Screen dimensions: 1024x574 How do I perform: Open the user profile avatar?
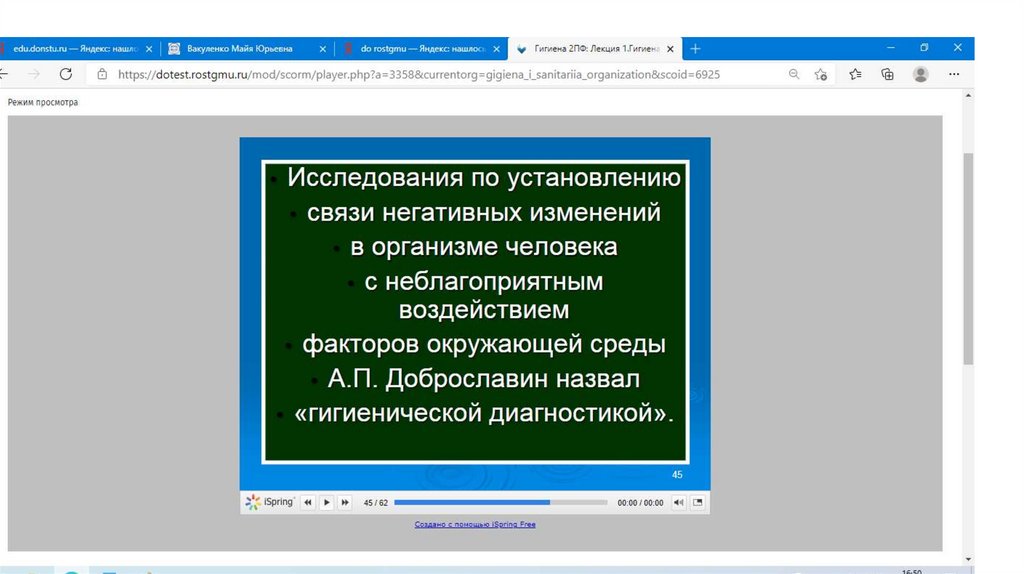921,74
